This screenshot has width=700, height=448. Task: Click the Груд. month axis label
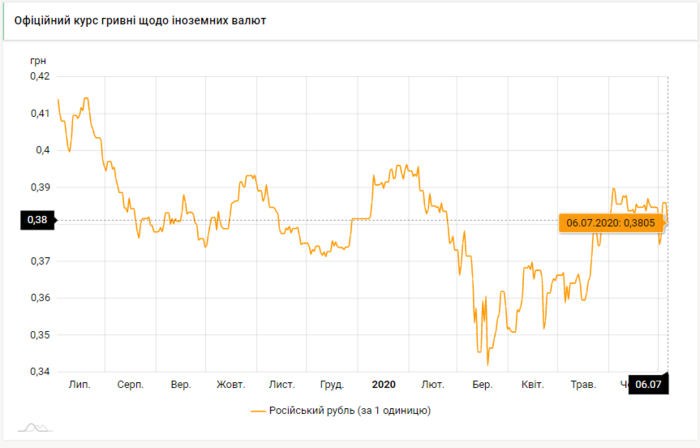tap(333, 384)
